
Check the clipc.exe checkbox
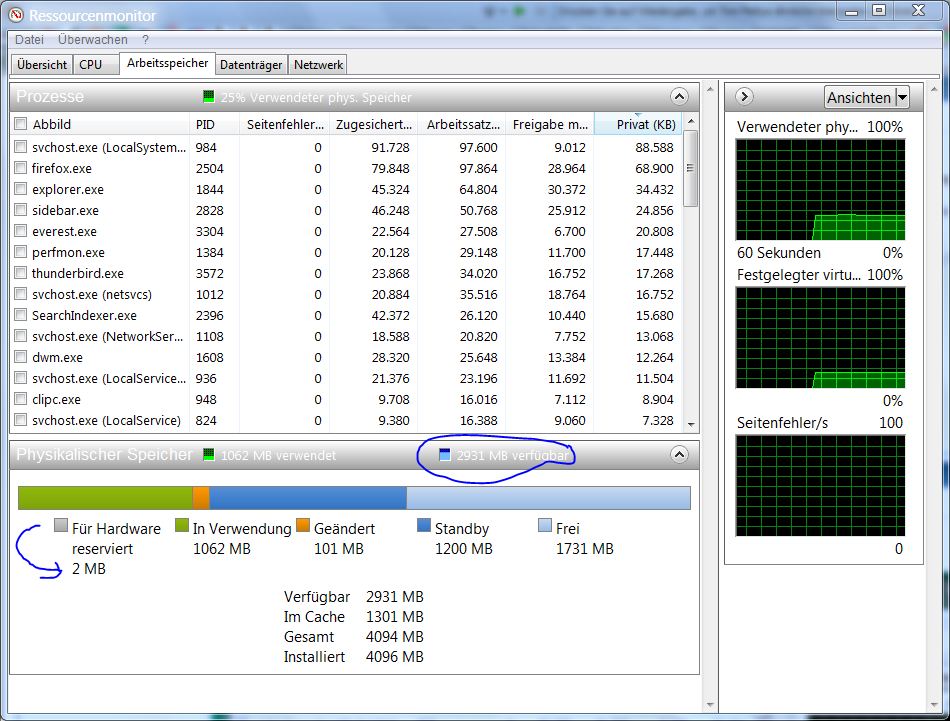point(21,399)
